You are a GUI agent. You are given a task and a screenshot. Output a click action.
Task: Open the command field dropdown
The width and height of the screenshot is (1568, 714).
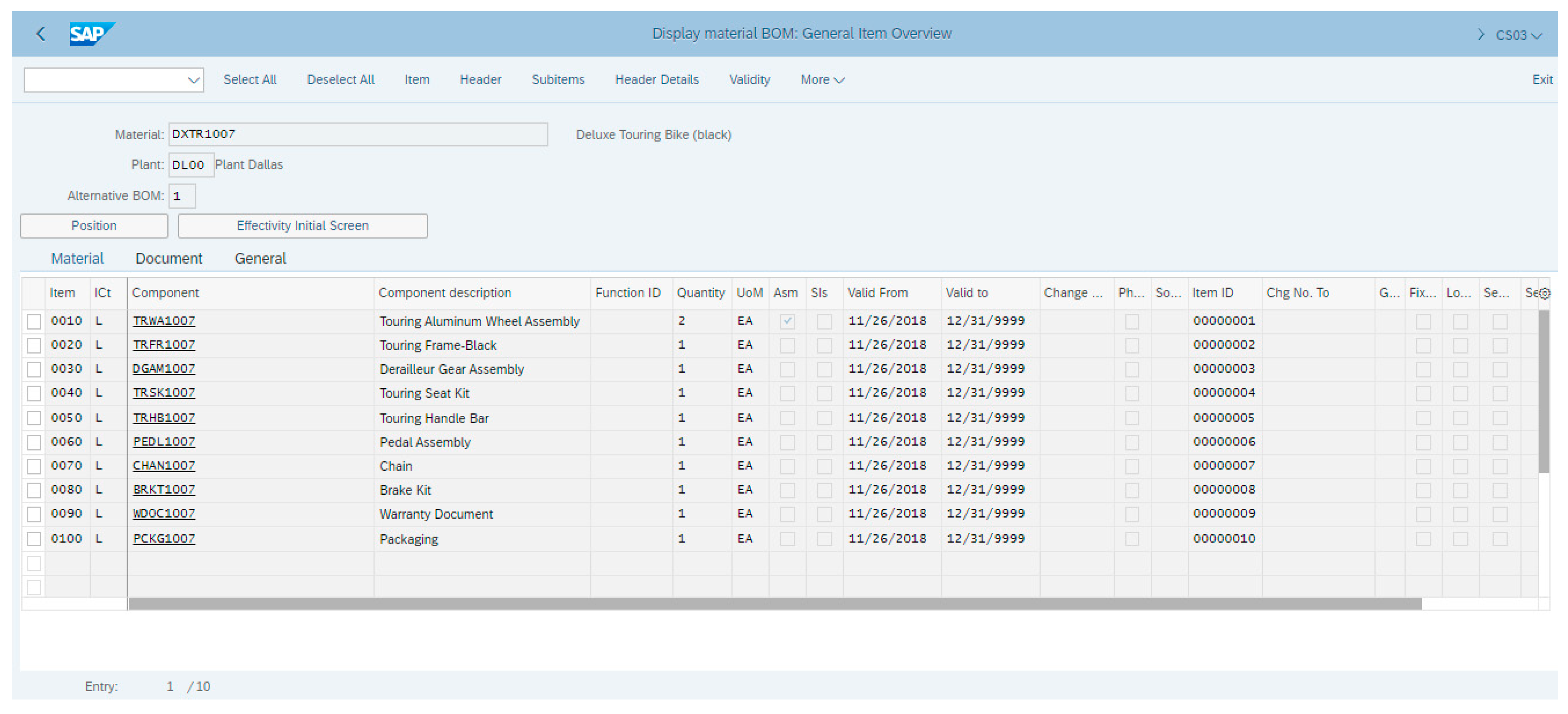[x=194, y=80]
